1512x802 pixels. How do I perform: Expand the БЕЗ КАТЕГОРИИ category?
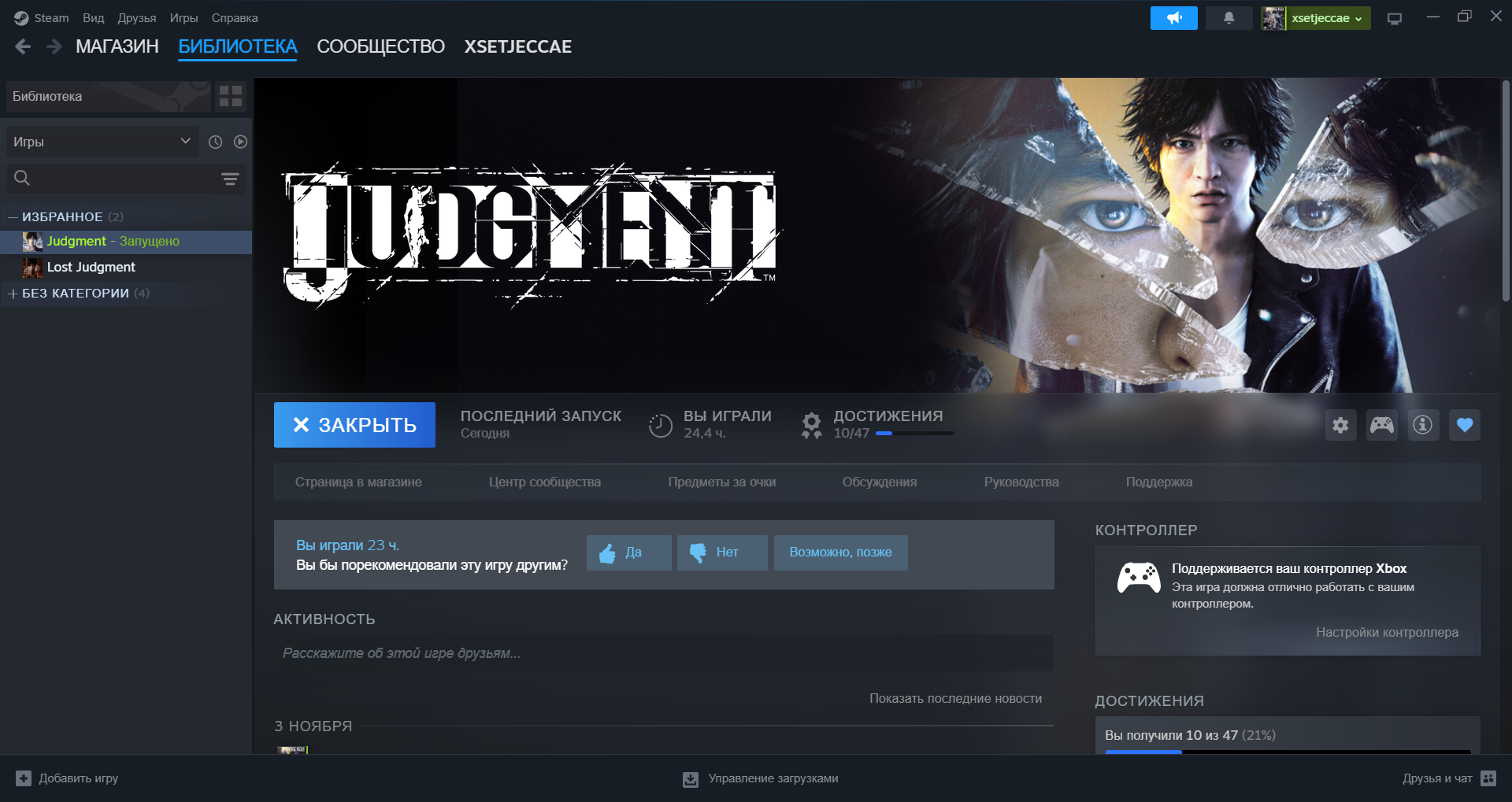(x=13, y=294)
